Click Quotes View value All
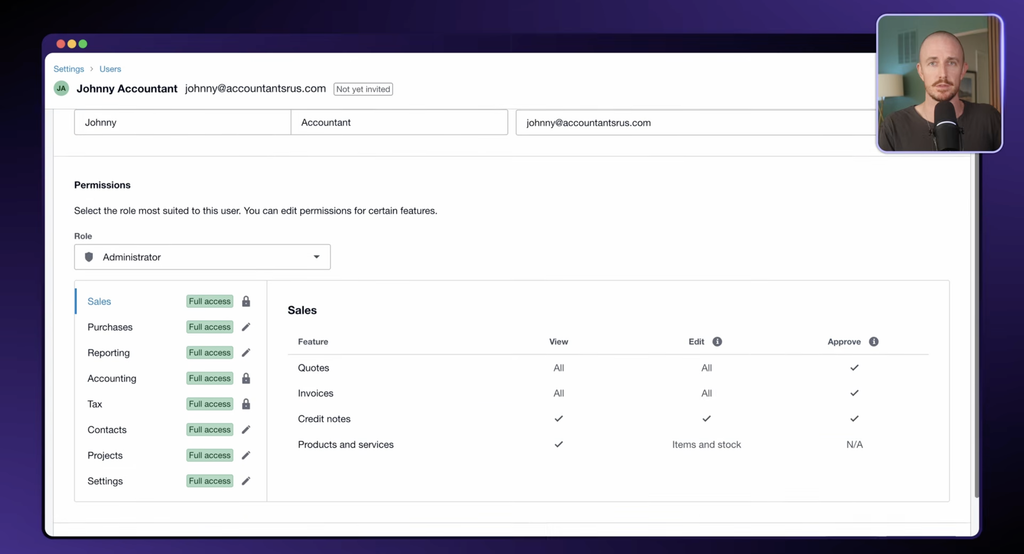 pyautogui.click(x=558, y=368)
